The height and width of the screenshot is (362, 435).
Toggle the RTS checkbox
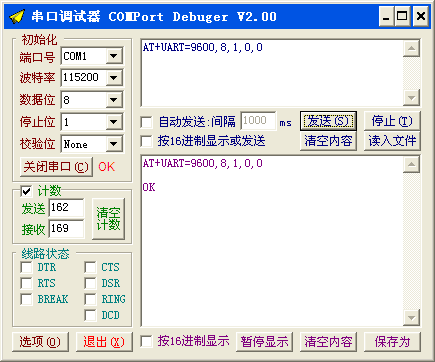point(26,283)
